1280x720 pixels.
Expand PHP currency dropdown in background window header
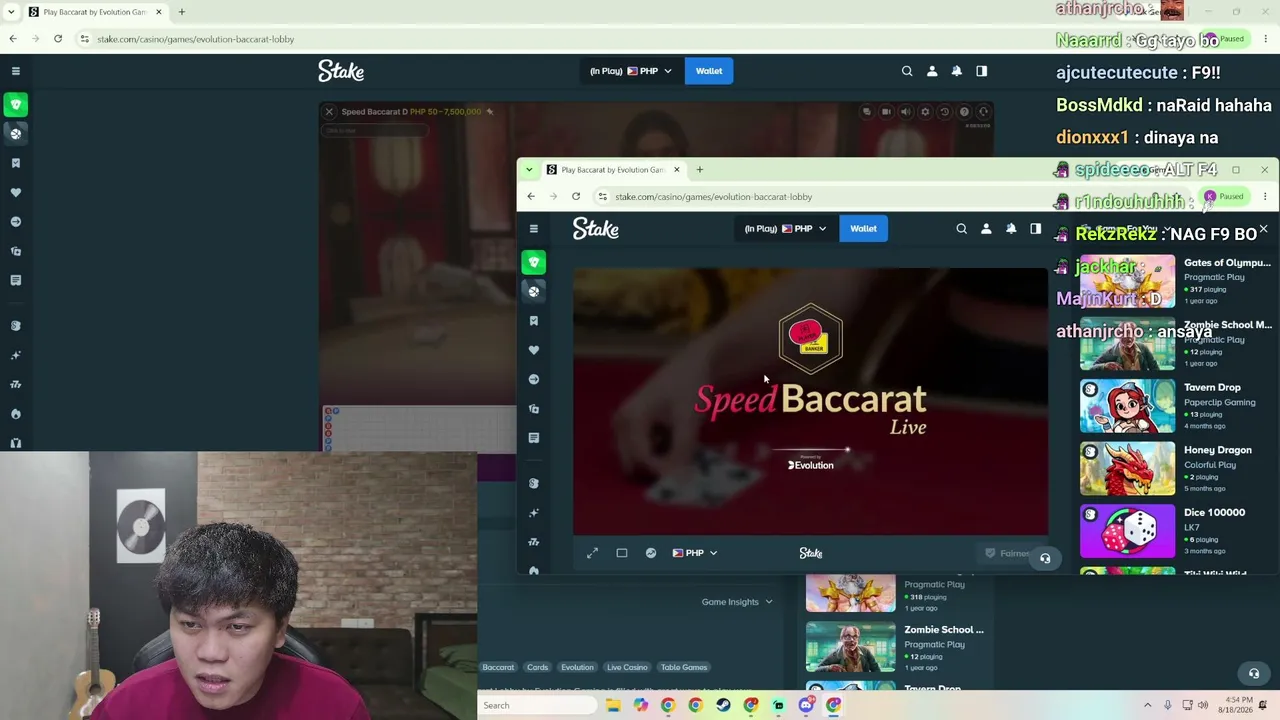pos(631,71)
